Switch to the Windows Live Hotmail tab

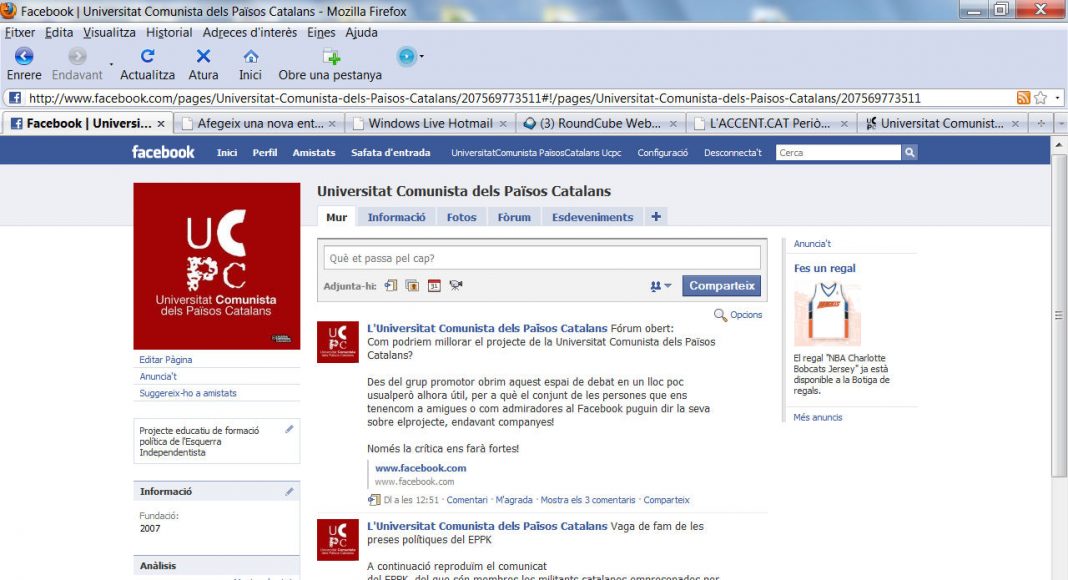tap(429, 124)
